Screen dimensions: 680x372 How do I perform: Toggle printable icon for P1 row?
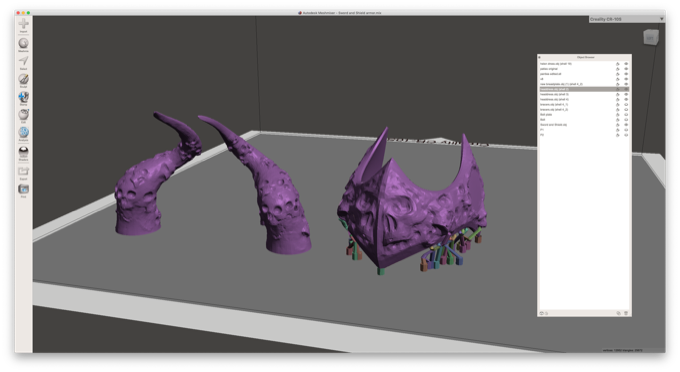618,130
